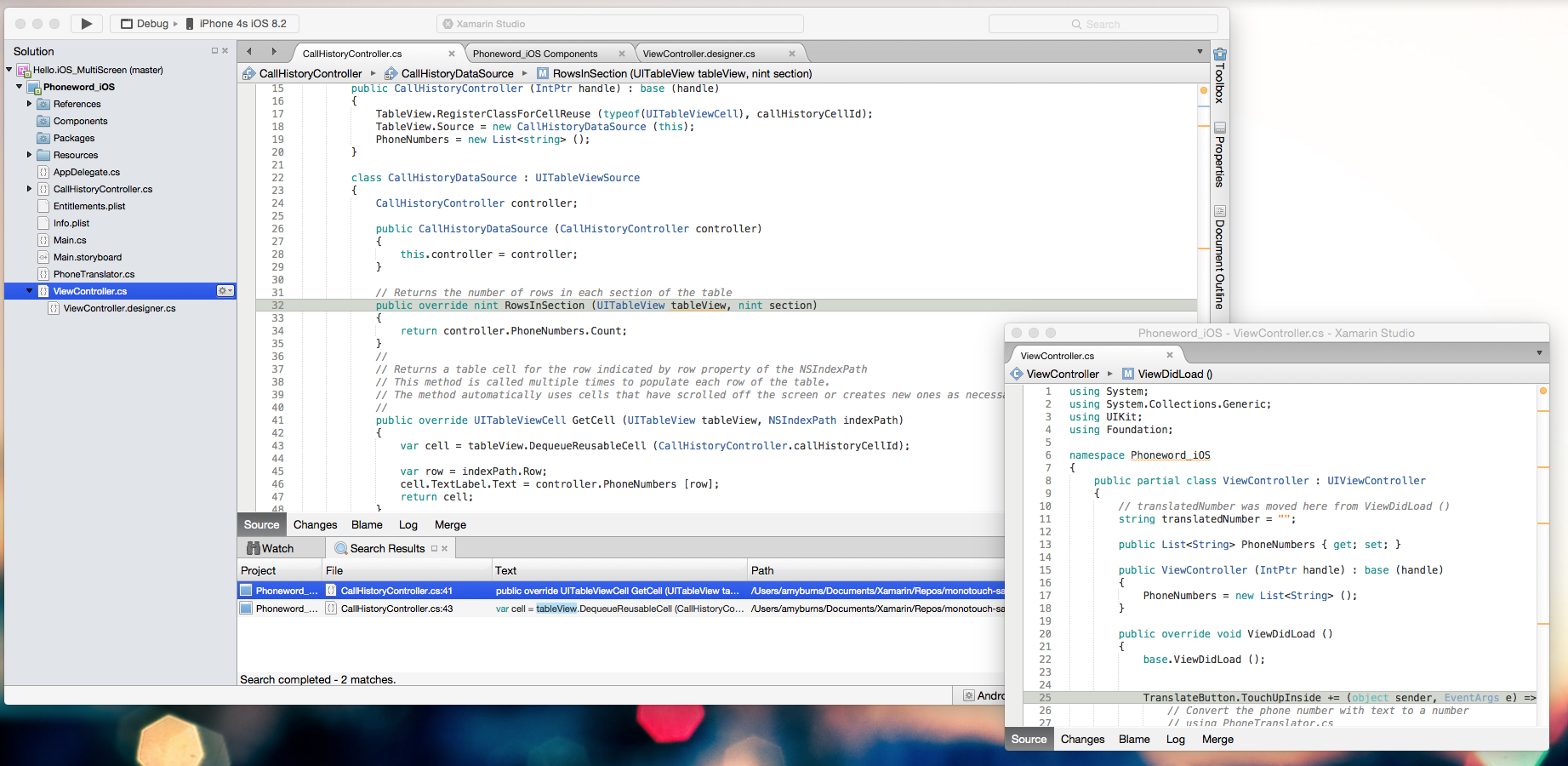Screen dimensions: 1568x766
Task: Click the gear options icon on ViewController.cs
Action: tap(225, 291)
